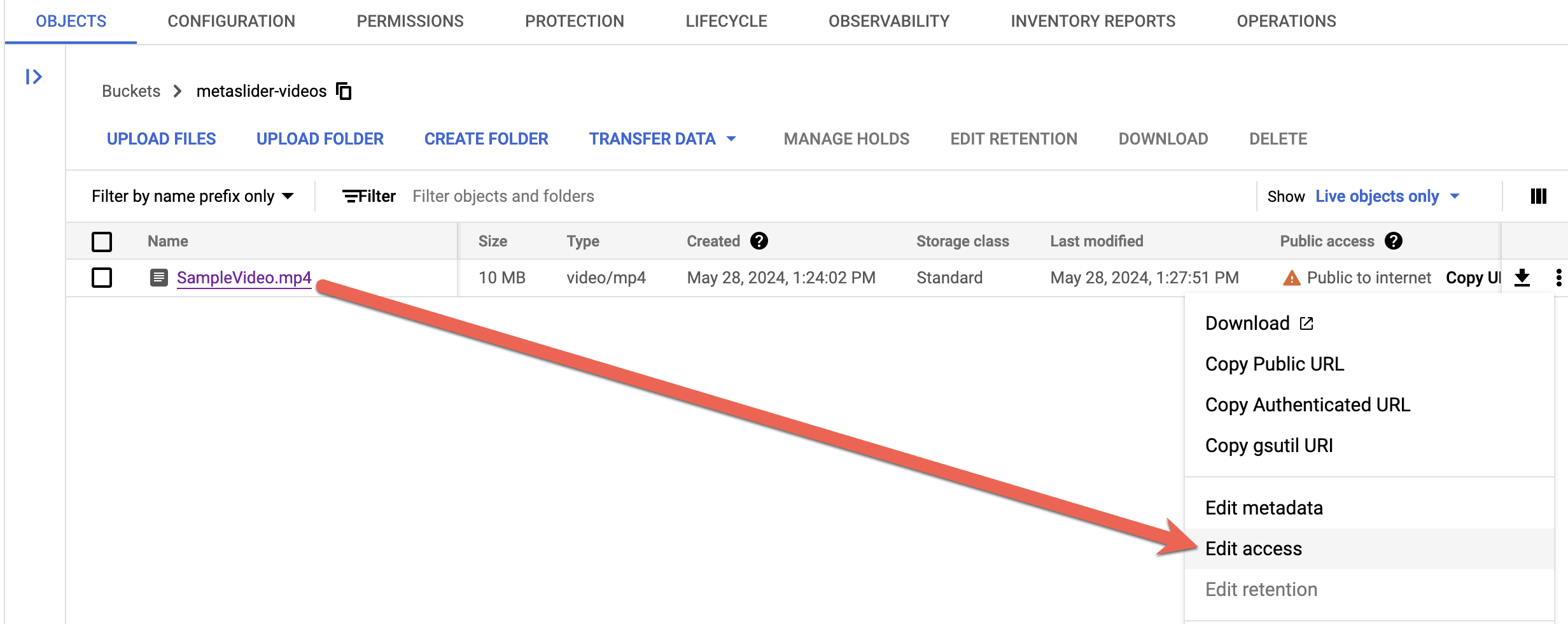Click the help icon beside Public access
Screen dimensions: 1568x624
[x=1394, y=241]
